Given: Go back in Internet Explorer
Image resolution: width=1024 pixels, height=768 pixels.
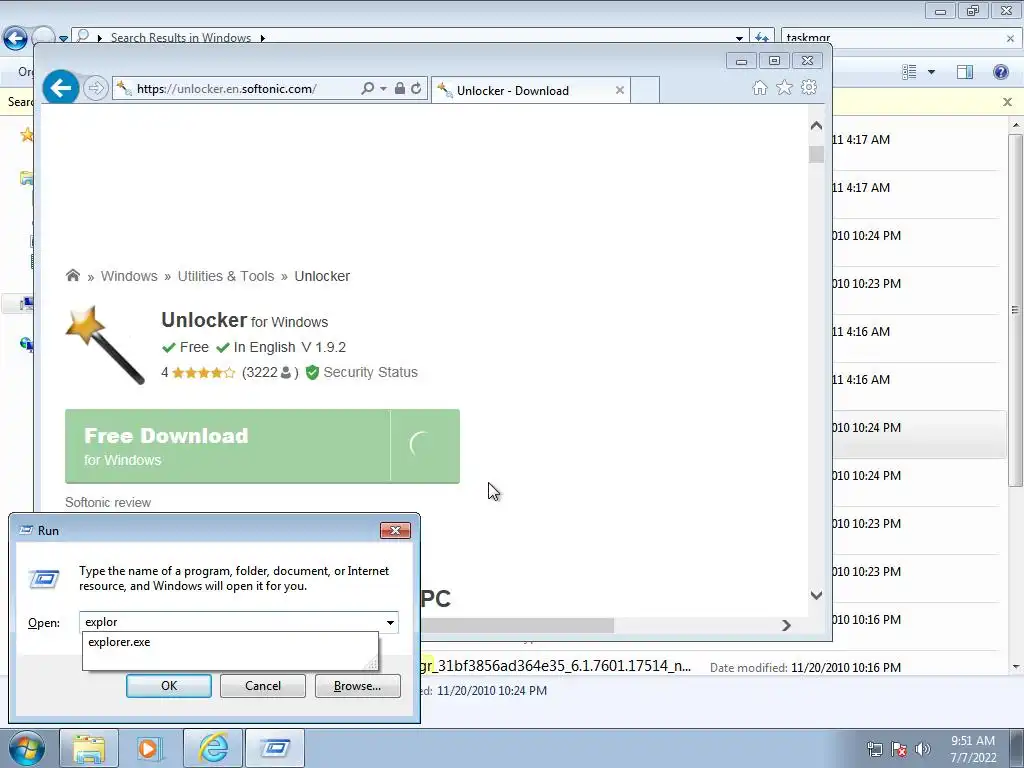Looking at the screenshot, I should click(x=61, y=88).
